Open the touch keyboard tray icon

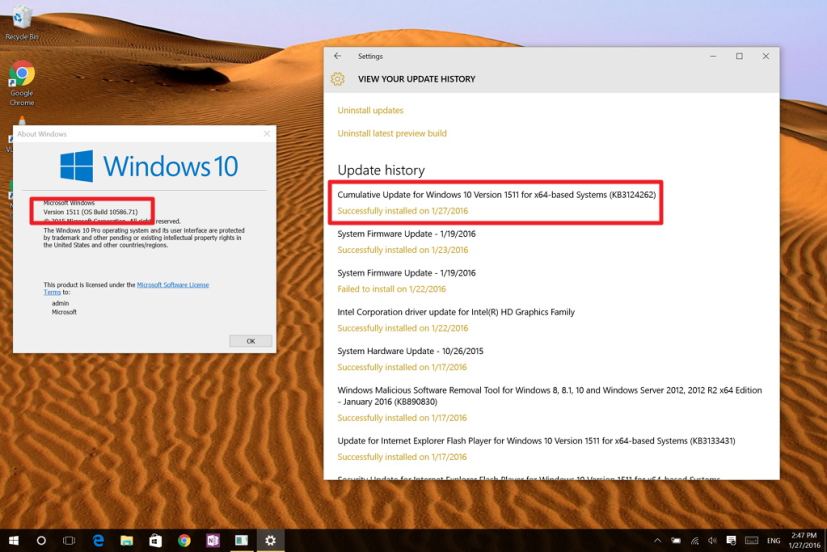tap(752, 540)
